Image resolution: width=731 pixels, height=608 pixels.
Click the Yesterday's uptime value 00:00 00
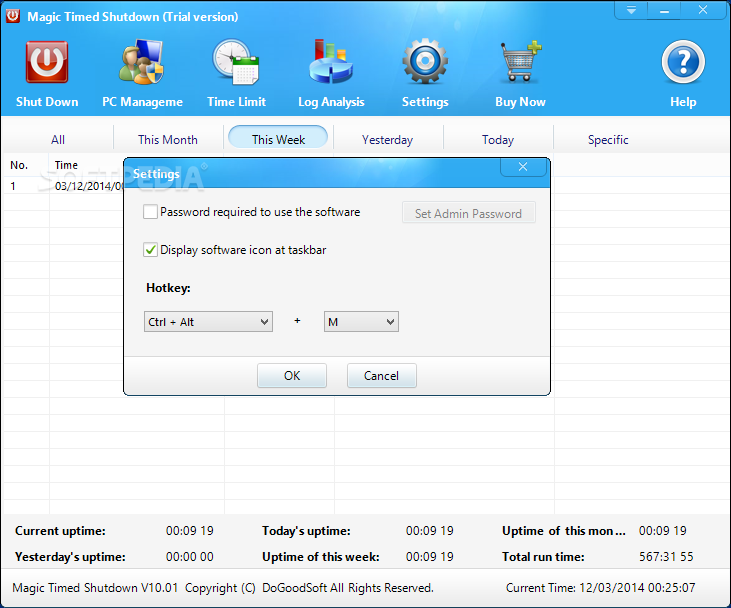[x=189, y=557]
